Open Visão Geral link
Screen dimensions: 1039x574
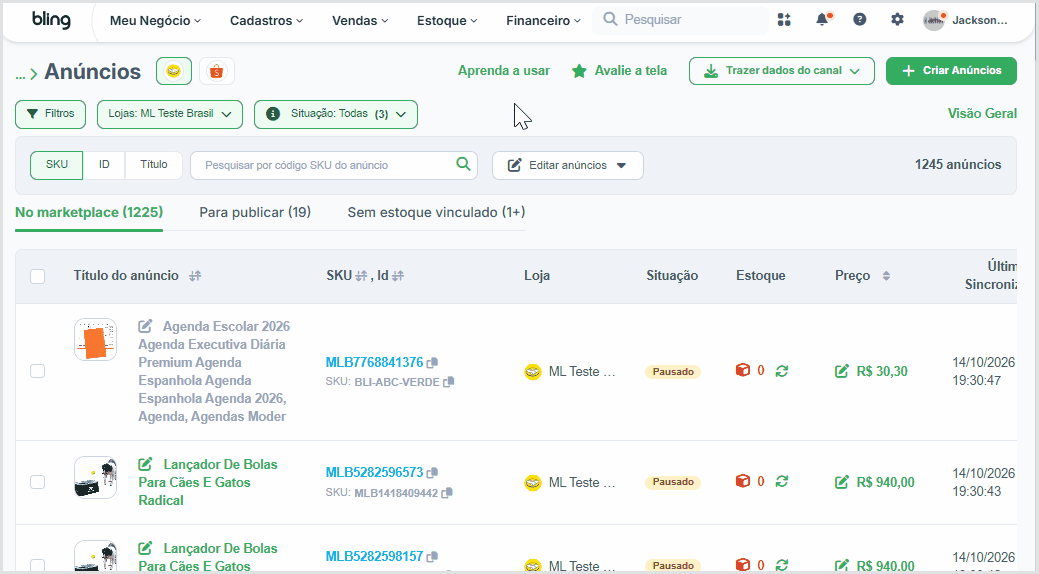click(x=982, y=113)
